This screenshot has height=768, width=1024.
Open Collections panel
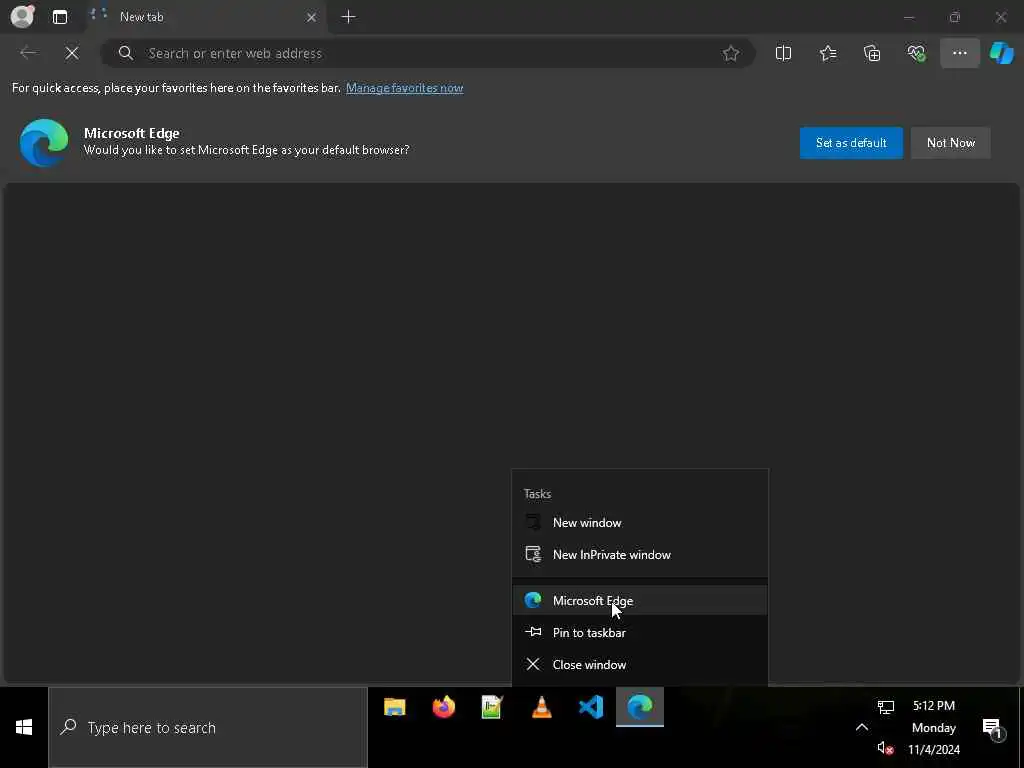coord(872,54)
